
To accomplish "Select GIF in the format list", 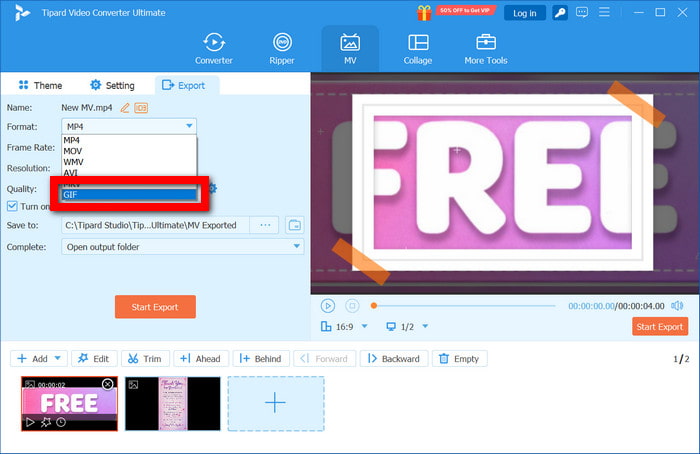I will [129, 195].
